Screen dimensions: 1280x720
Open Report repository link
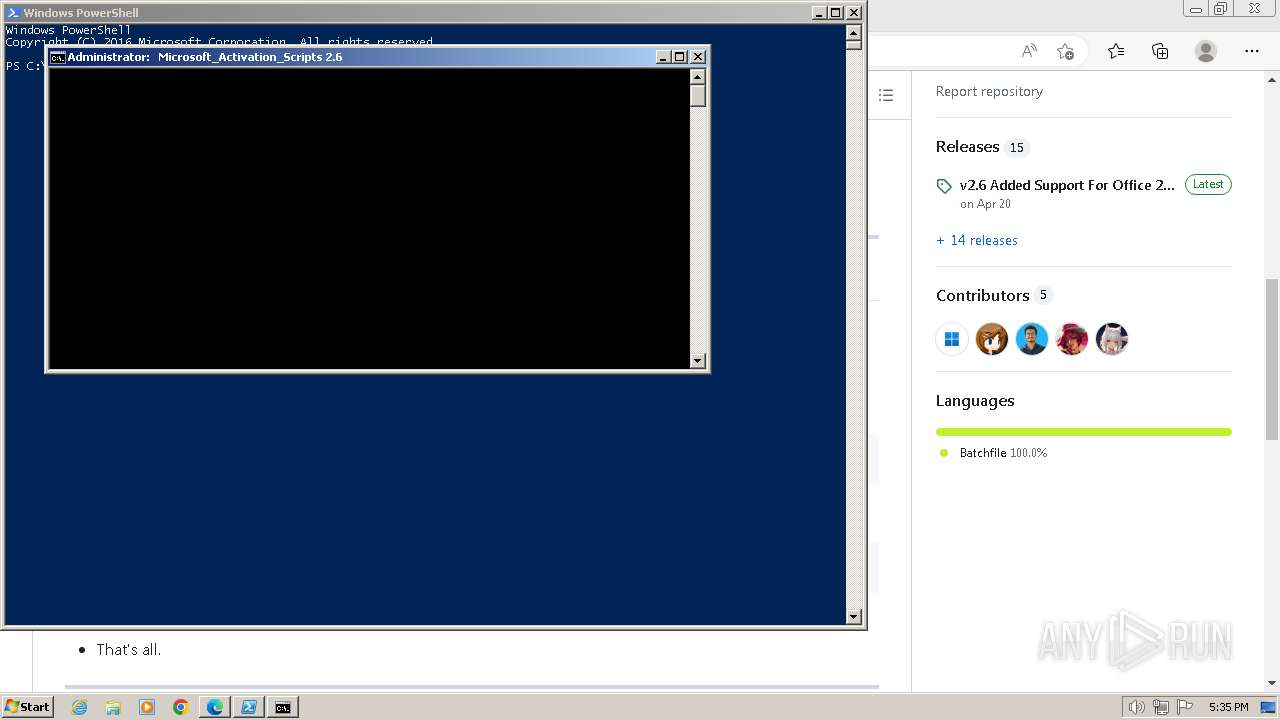click(989, 91)
